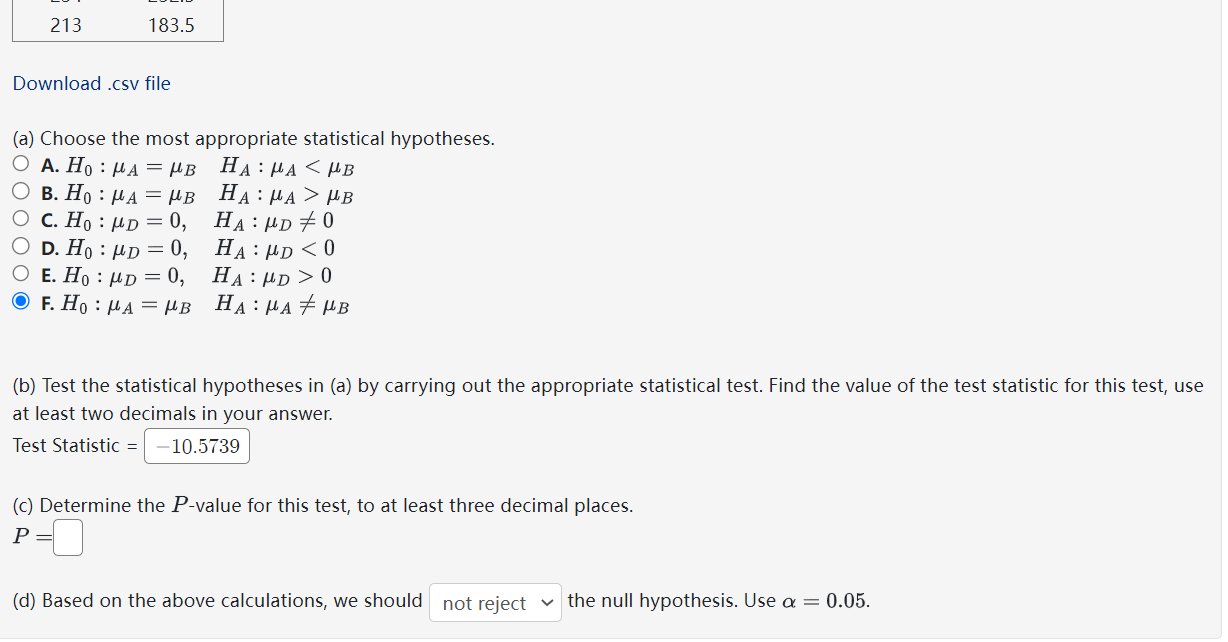
Task: Select hypothesis option A with HA: μA < μB
Action: point(21,163)
